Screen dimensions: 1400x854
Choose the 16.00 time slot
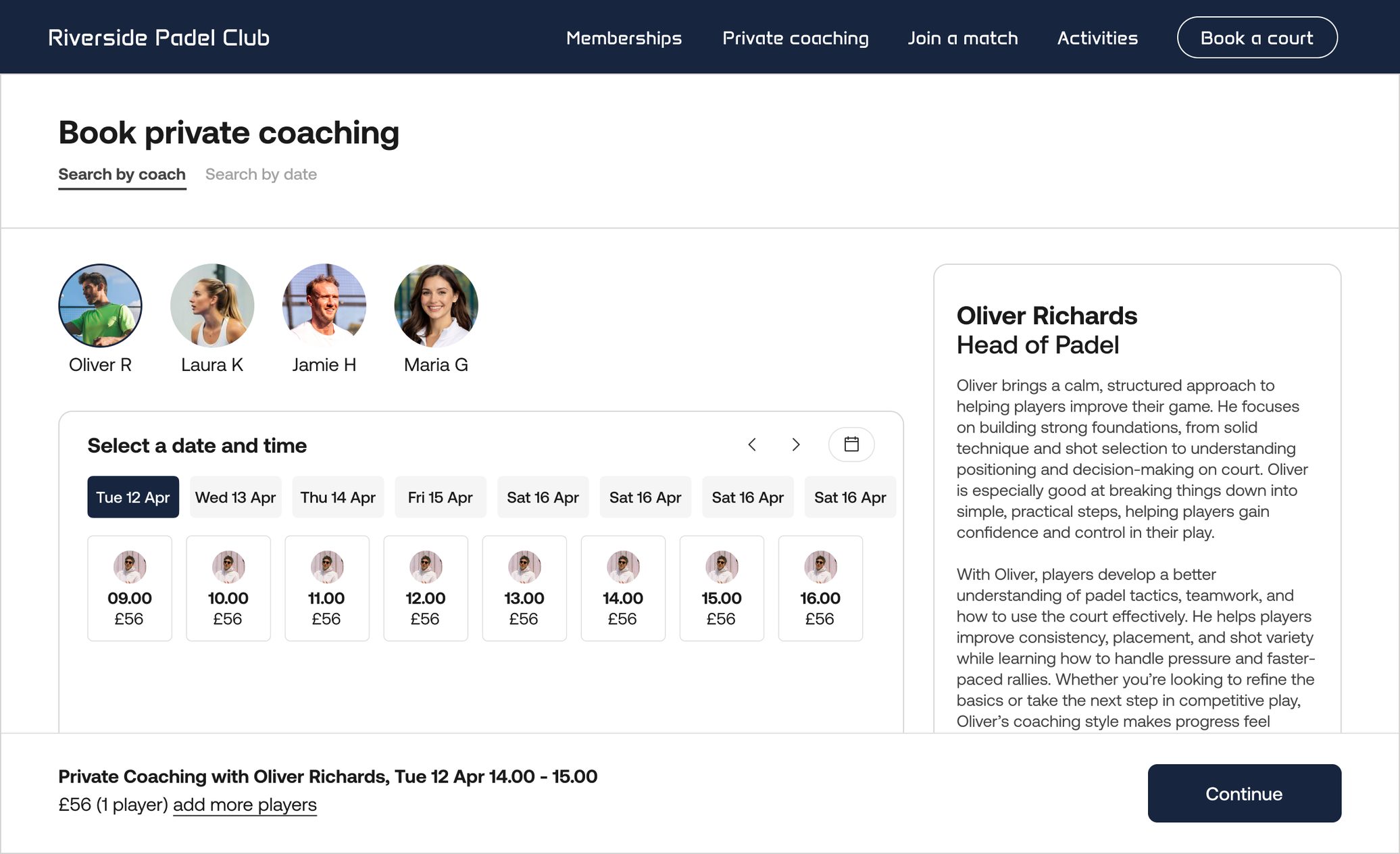[x=820, y=588]
